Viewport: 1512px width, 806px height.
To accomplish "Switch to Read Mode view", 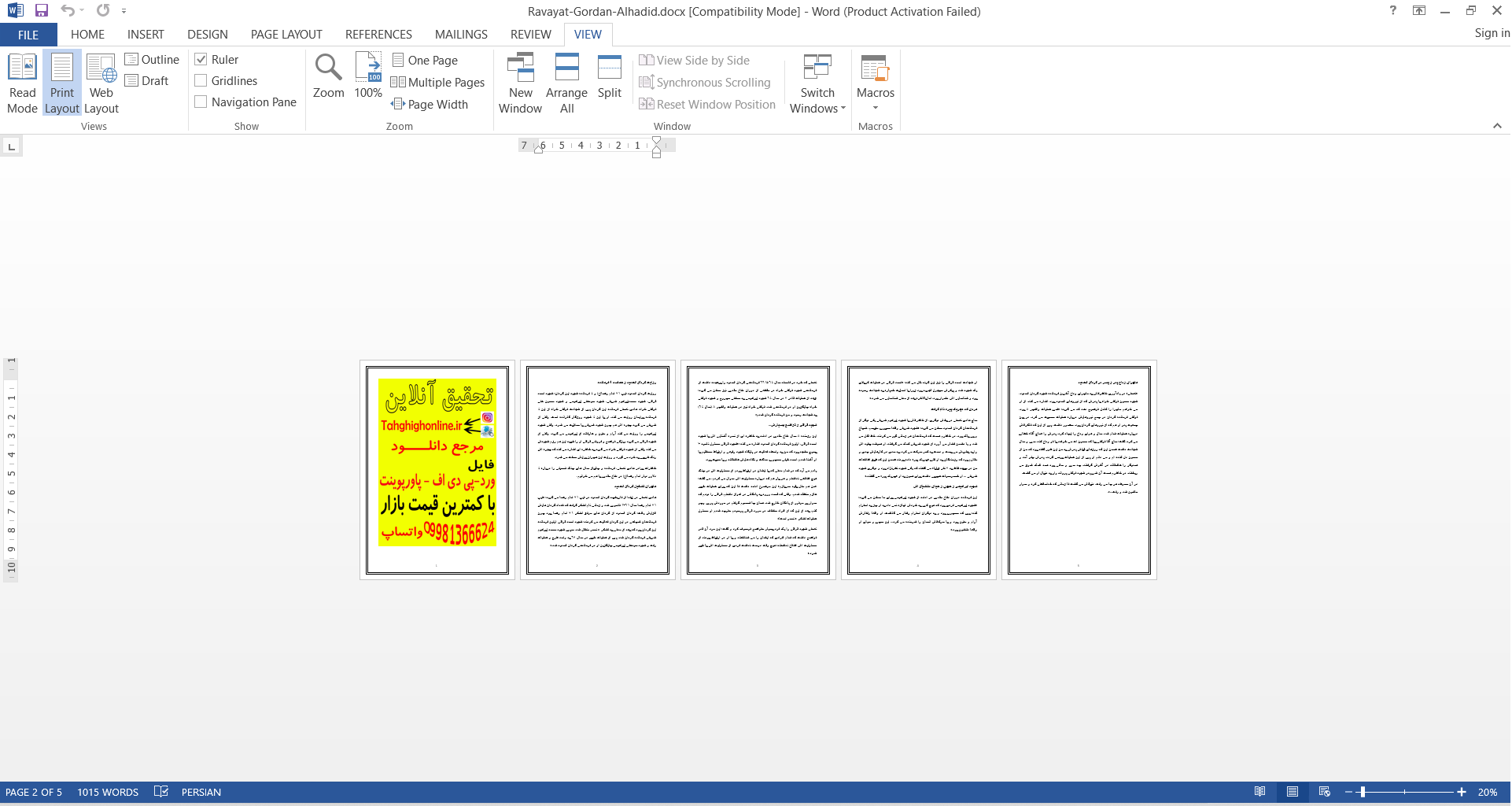I will 22,83.
